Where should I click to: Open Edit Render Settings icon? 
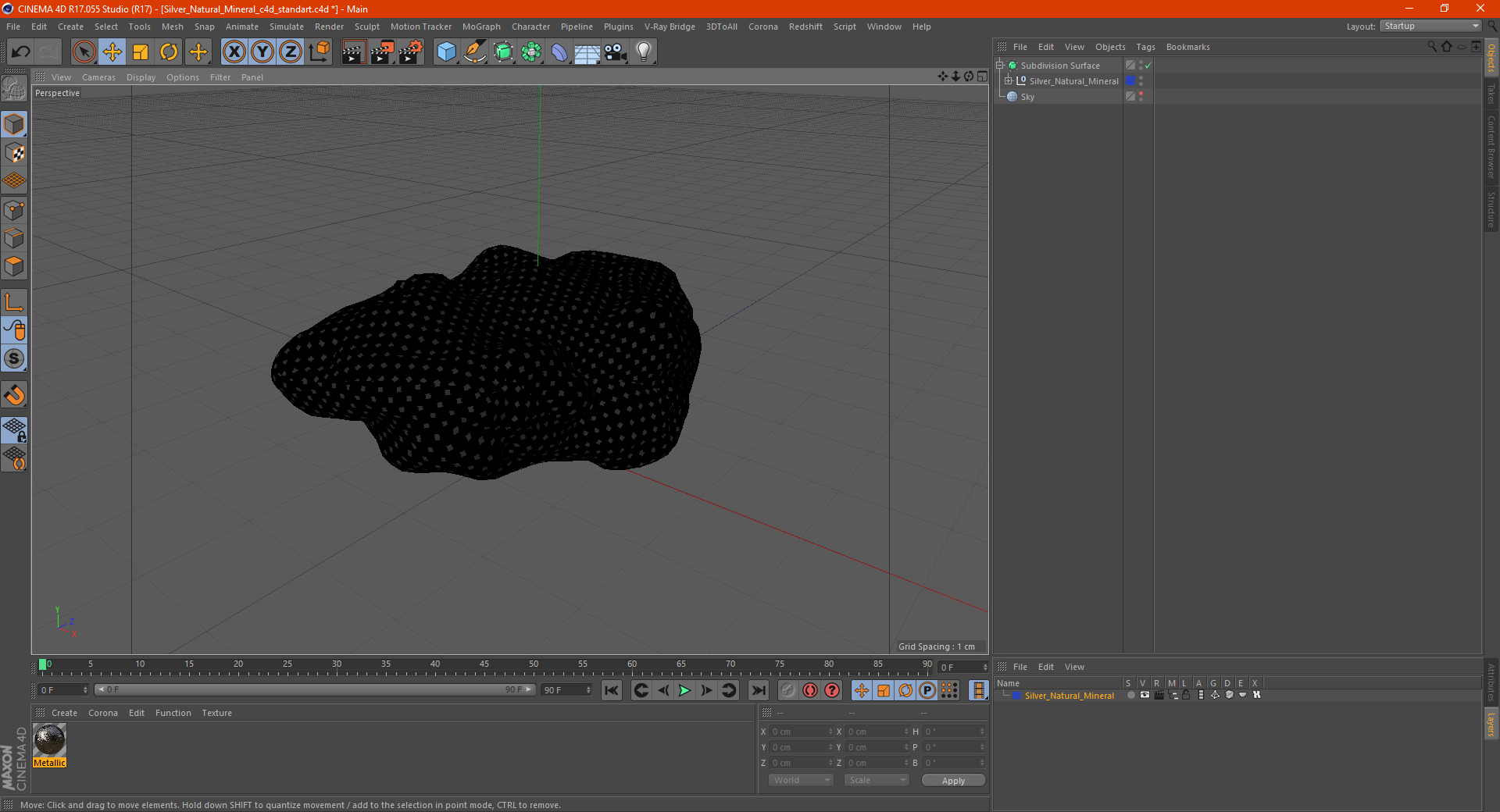(x=411, y=52)
